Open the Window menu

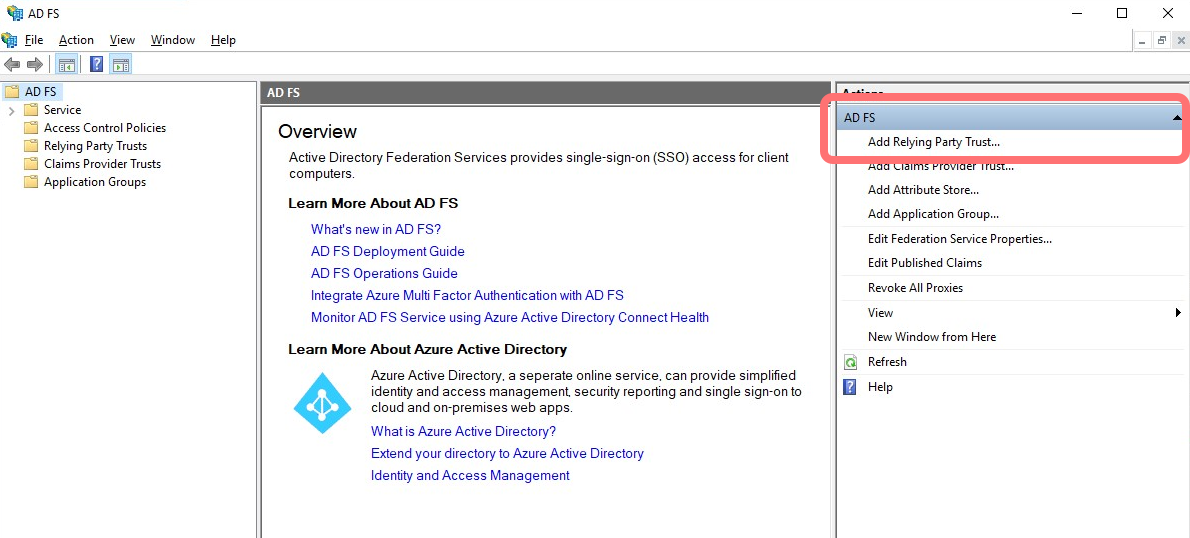click(x=172, y=40)
